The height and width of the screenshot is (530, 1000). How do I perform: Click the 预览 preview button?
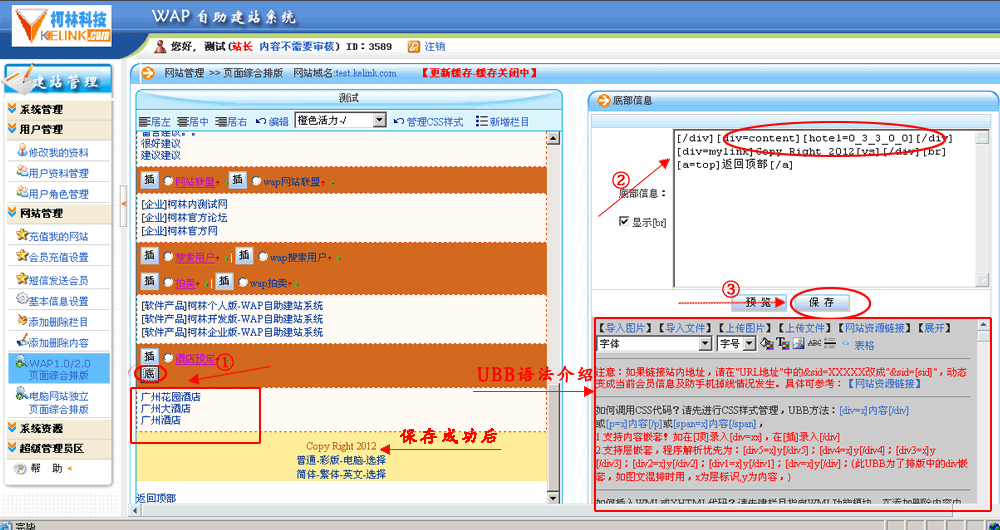point(758,303)
